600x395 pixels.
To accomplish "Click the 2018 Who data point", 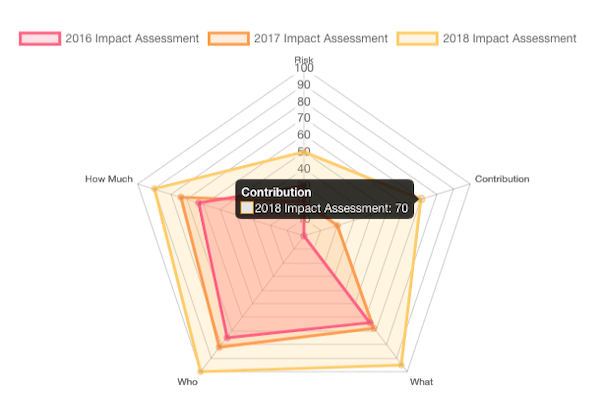I will click(x=201, y=371).
